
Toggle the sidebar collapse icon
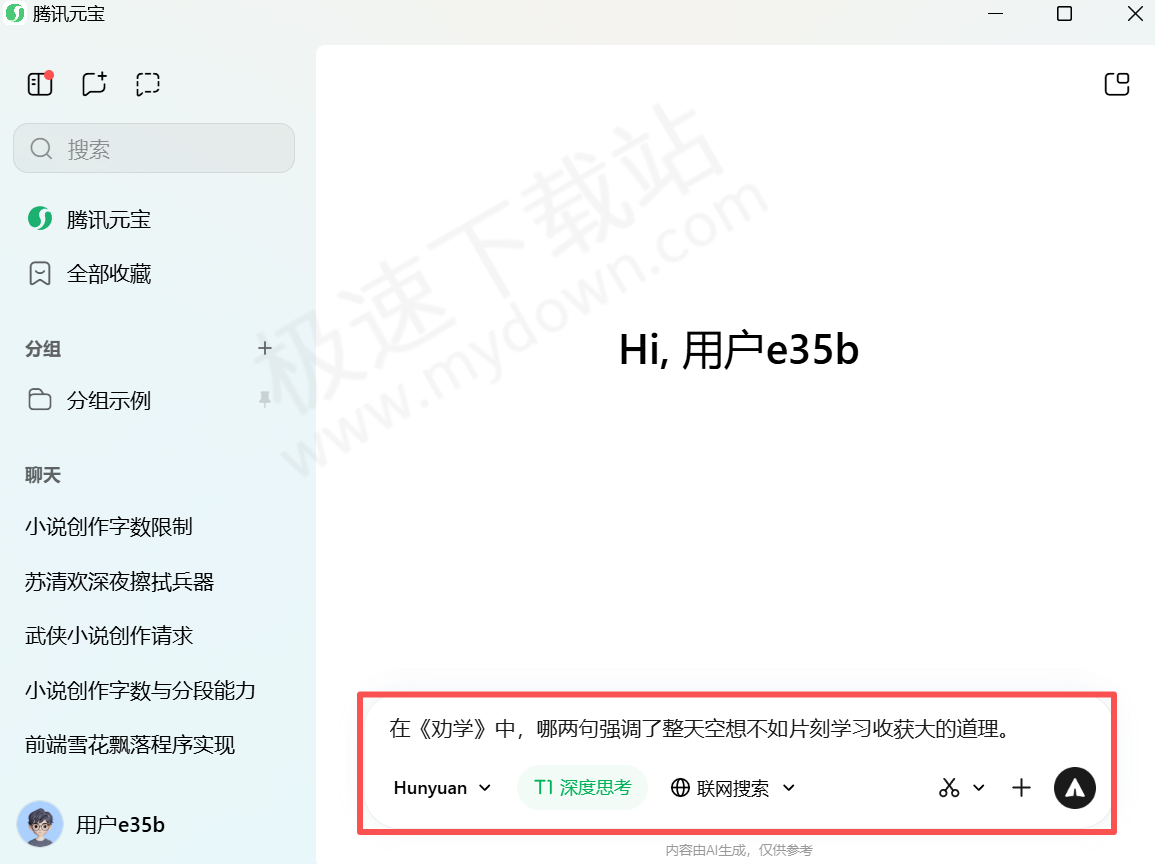pos(39,84)
